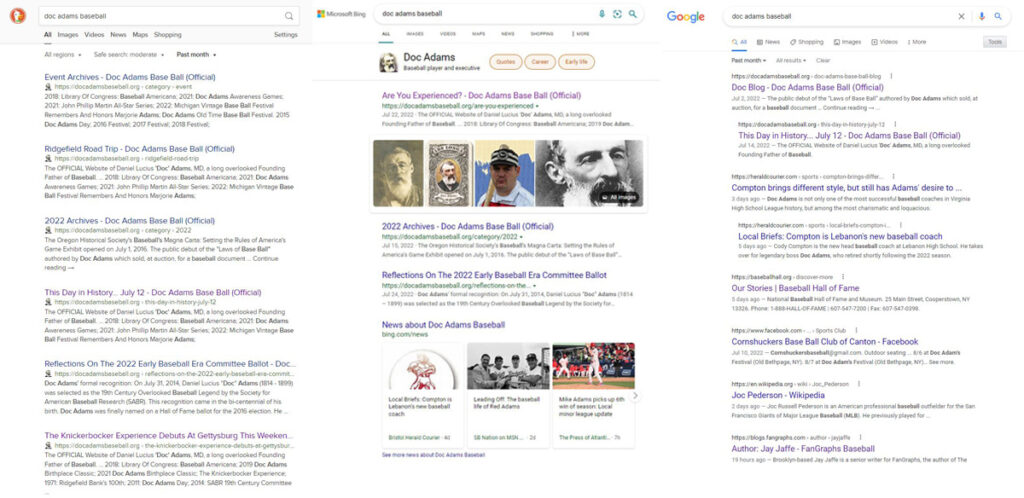Screen dimensions: 1024x498
Task: Expand DuckDuckGo's All regions dropdown
Action: [x=62, y=55]
